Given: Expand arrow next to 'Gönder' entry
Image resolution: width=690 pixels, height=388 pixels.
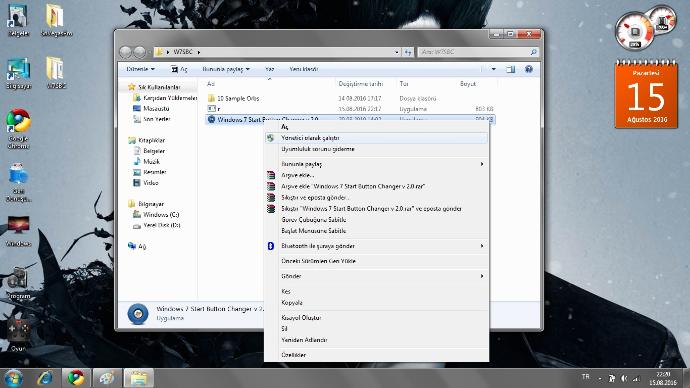Looking at the screenshot, I should [482, 276].
